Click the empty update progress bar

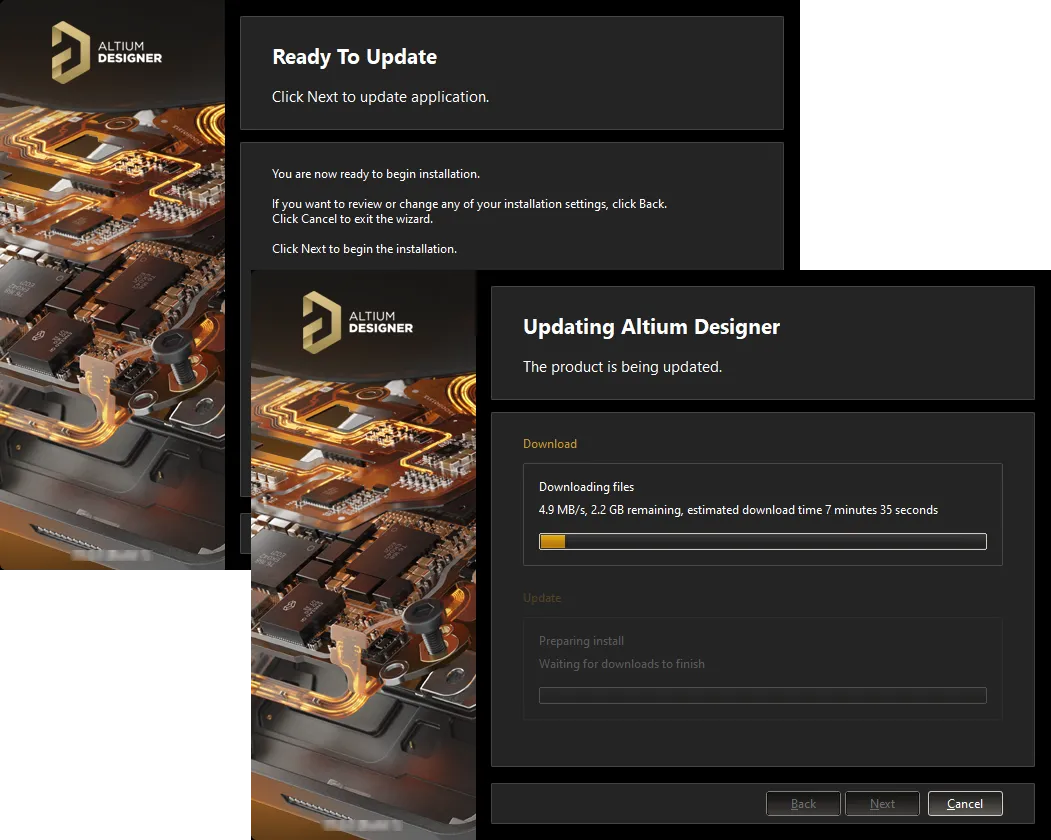[763, 695]
